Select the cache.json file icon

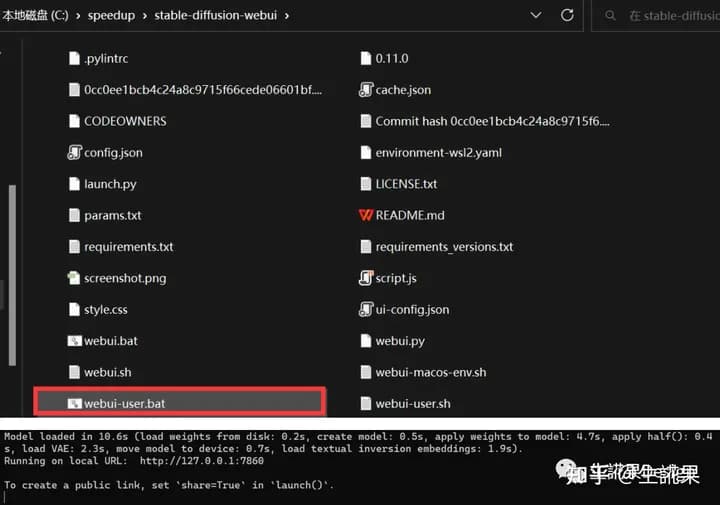(366, 90)
